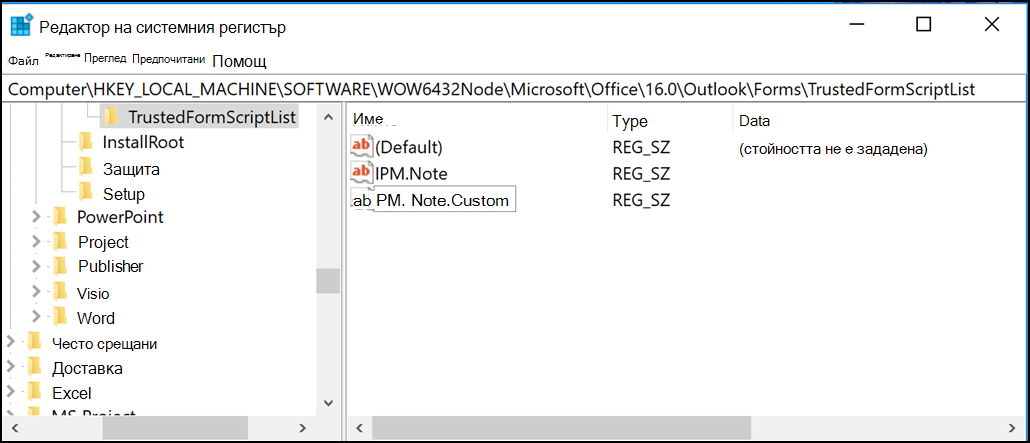
Task: Select the Setup folder icon
Action: [x=85, y=194]
